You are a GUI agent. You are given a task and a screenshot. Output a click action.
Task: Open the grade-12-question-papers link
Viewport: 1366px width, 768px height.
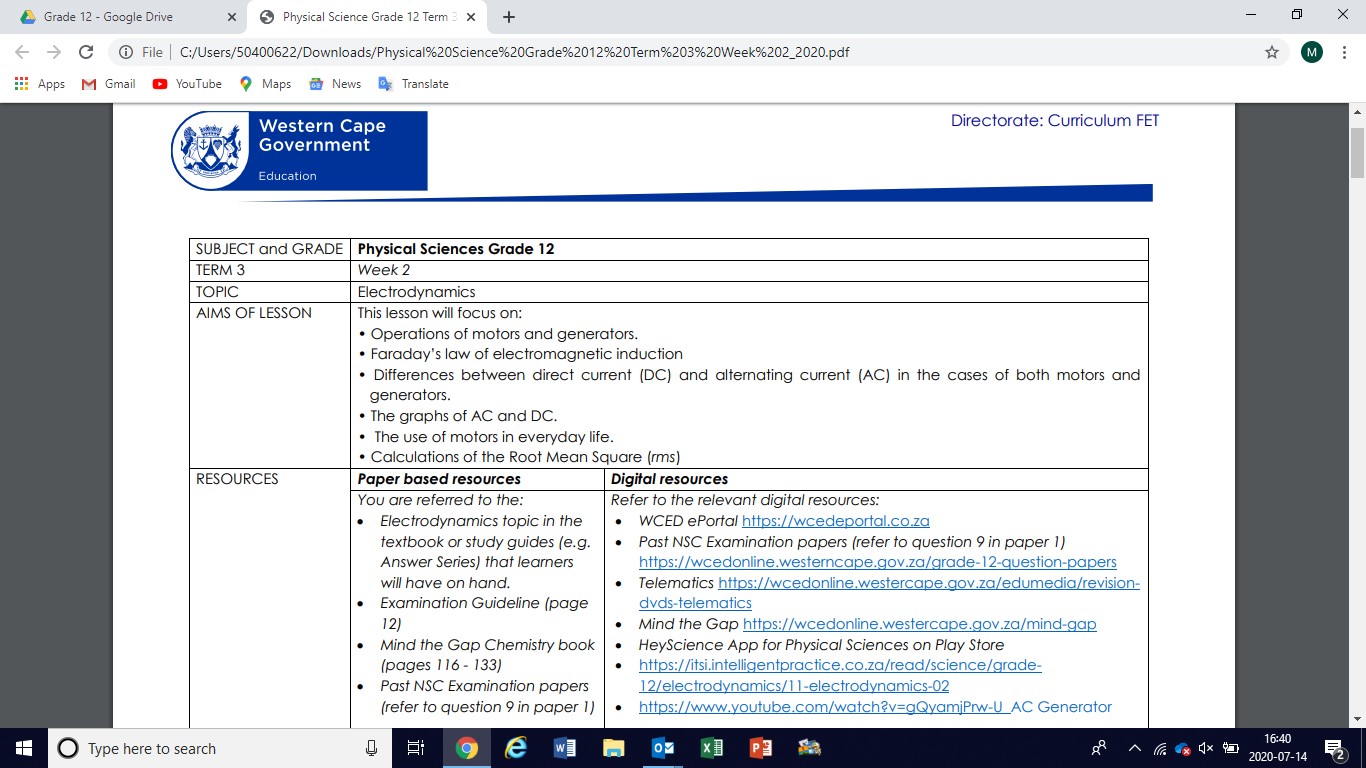click(878, 562)
